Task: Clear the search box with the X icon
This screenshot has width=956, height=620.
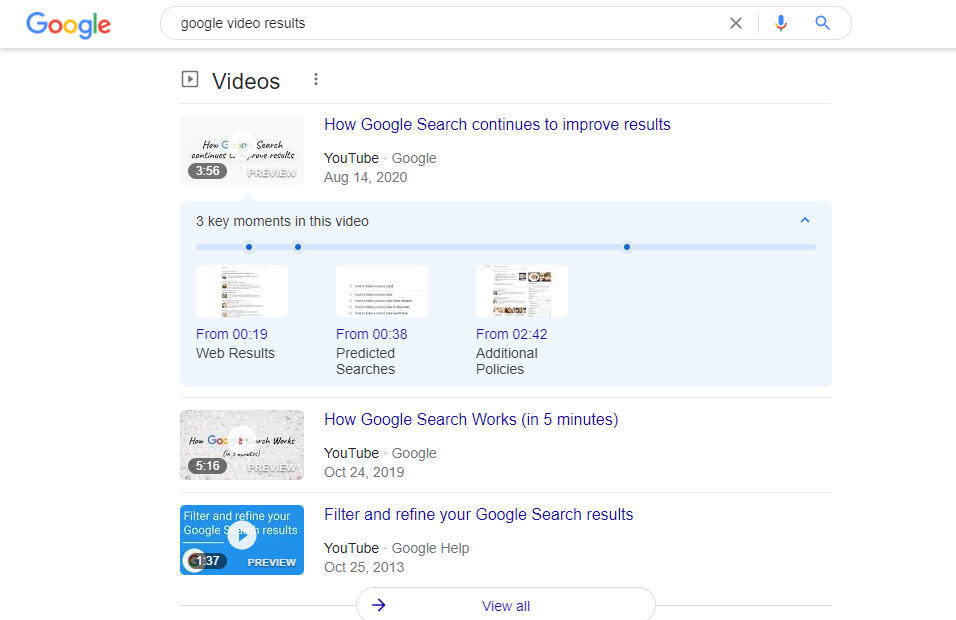Action: (x=736, y=23)
